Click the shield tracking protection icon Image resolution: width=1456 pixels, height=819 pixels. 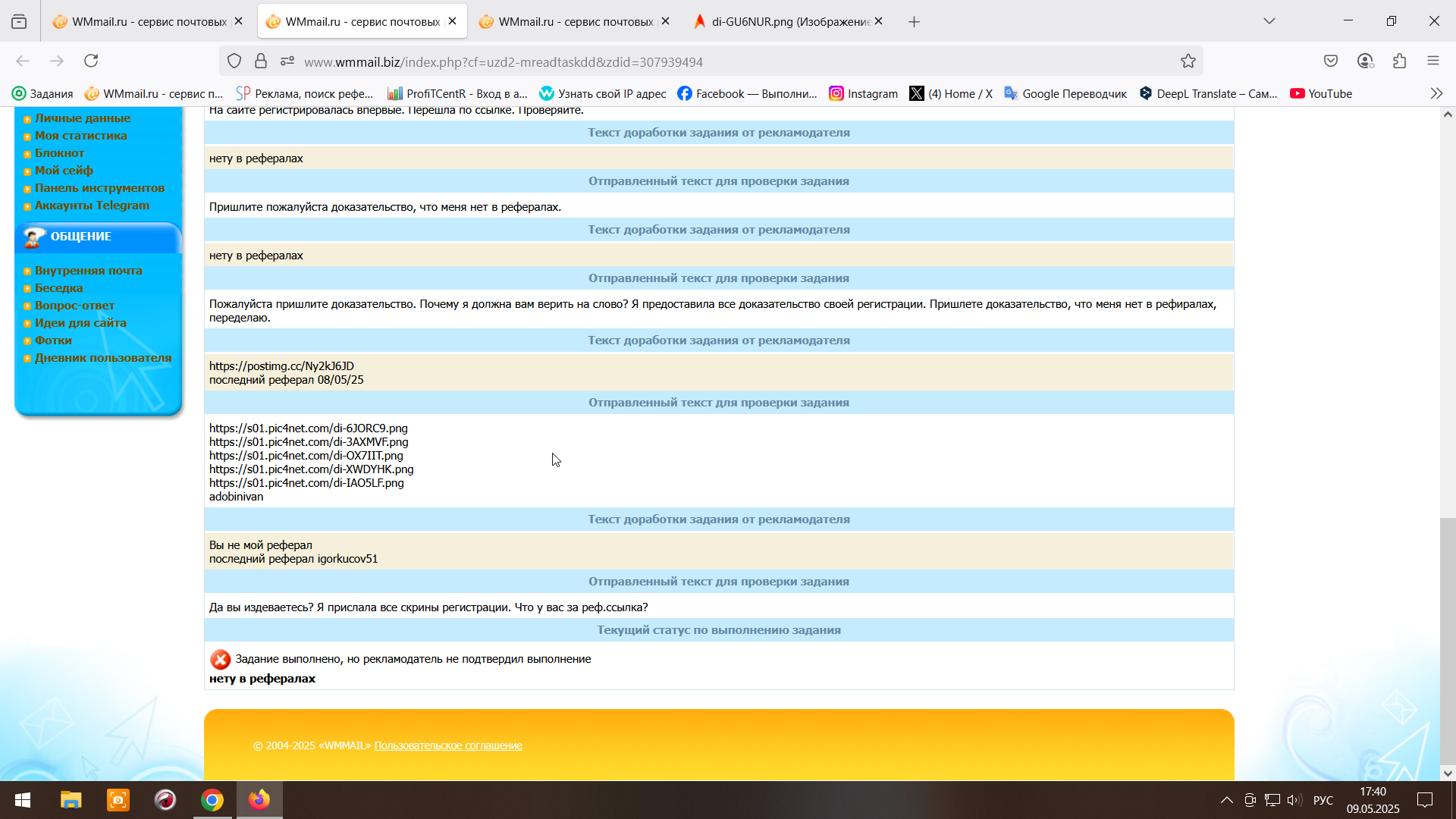pos(234,61)
